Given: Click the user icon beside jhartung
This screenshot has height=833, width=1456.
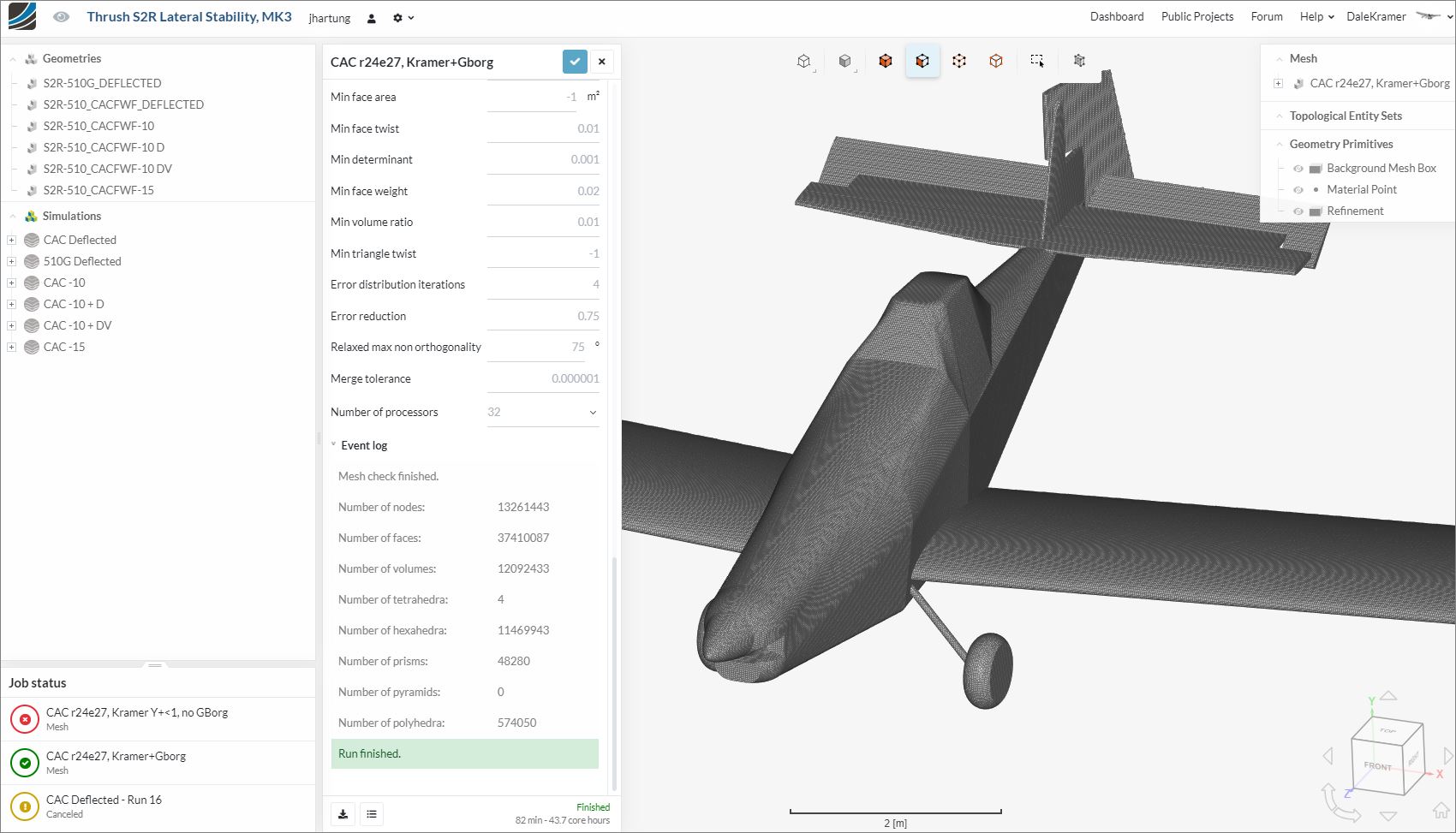Looking at the screenshot, I should click(372, 18).
